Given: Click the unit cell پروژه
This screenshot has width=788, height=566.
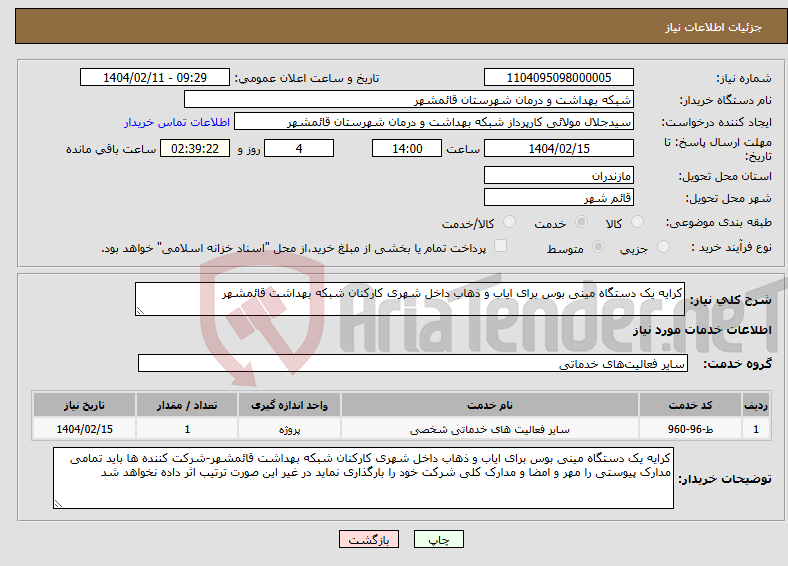Looking at the screenshot, I should [289, 429].
